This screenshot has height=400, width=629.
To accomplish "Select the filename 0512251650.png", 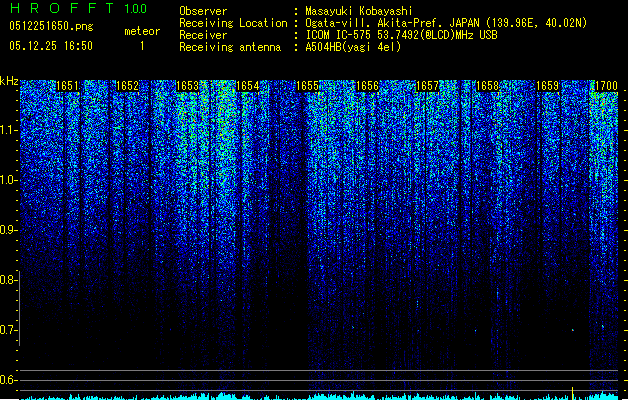I will tap(51, 27).
